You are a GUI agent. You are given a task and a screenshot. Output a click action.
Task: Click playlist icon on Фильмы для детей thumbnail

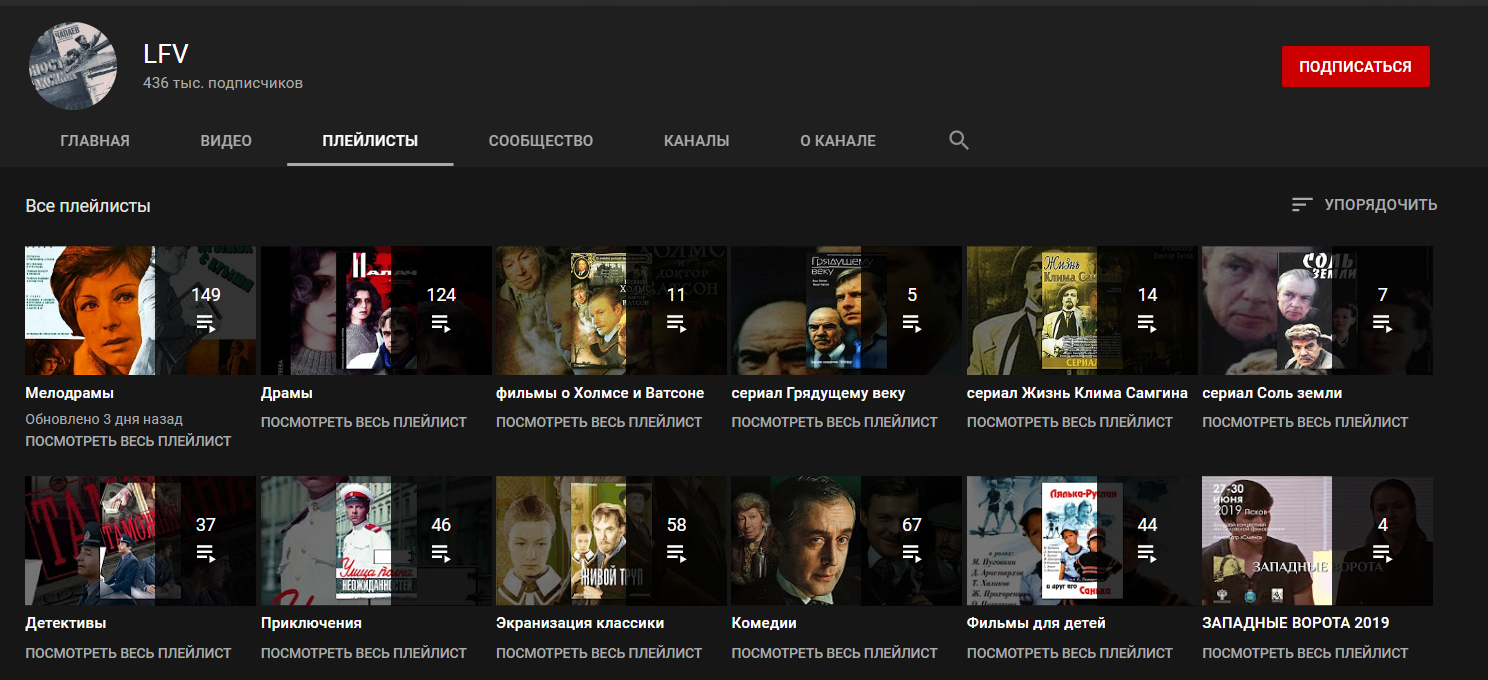click(1147, 552)
